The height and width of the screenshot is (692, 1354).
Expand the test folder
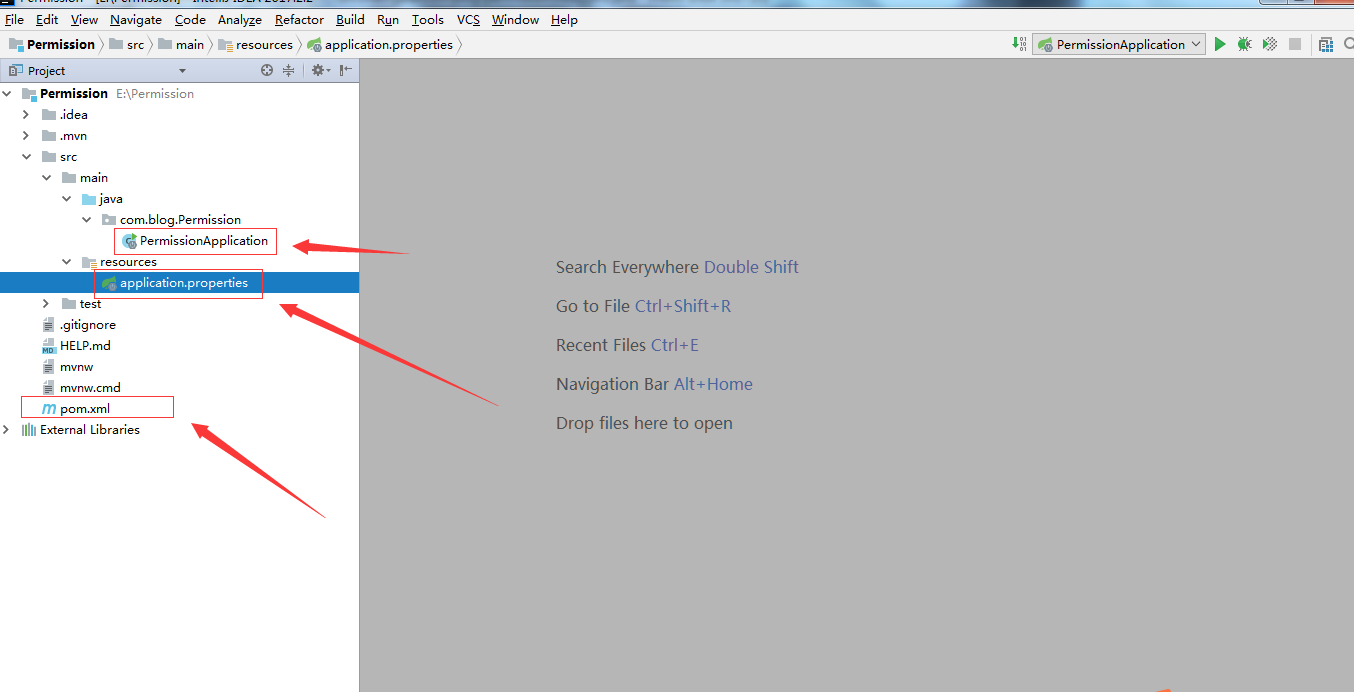[x=46, y=304]
